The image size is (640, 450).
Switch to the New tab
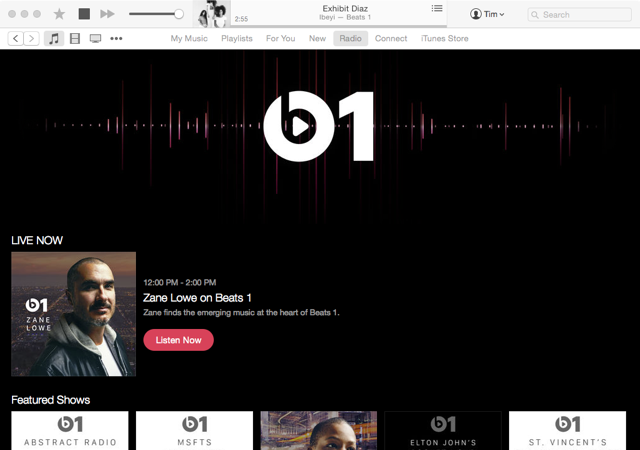coord(317,38)
